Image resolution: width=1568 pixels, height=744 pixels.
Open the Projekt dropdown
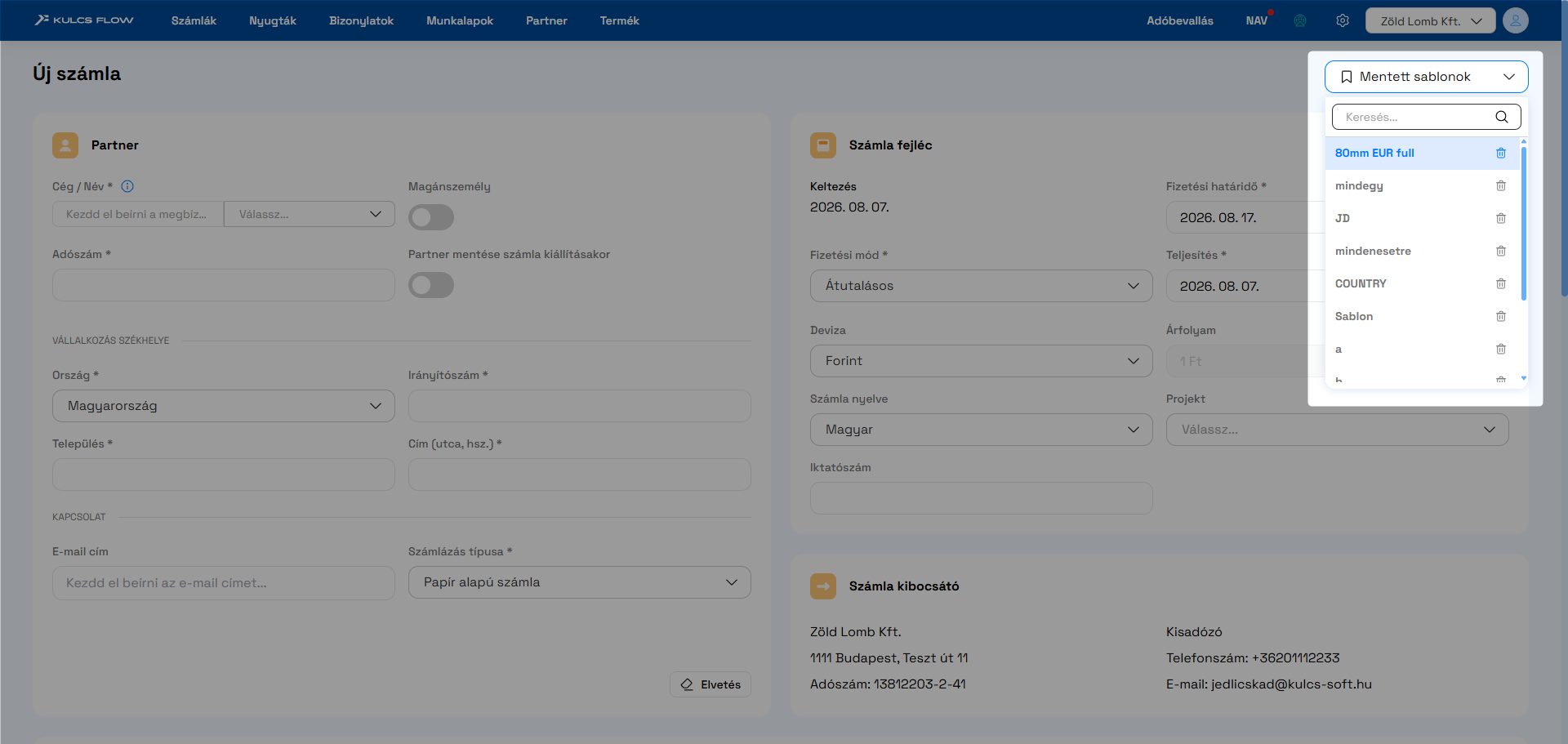tap(1338, 430)
